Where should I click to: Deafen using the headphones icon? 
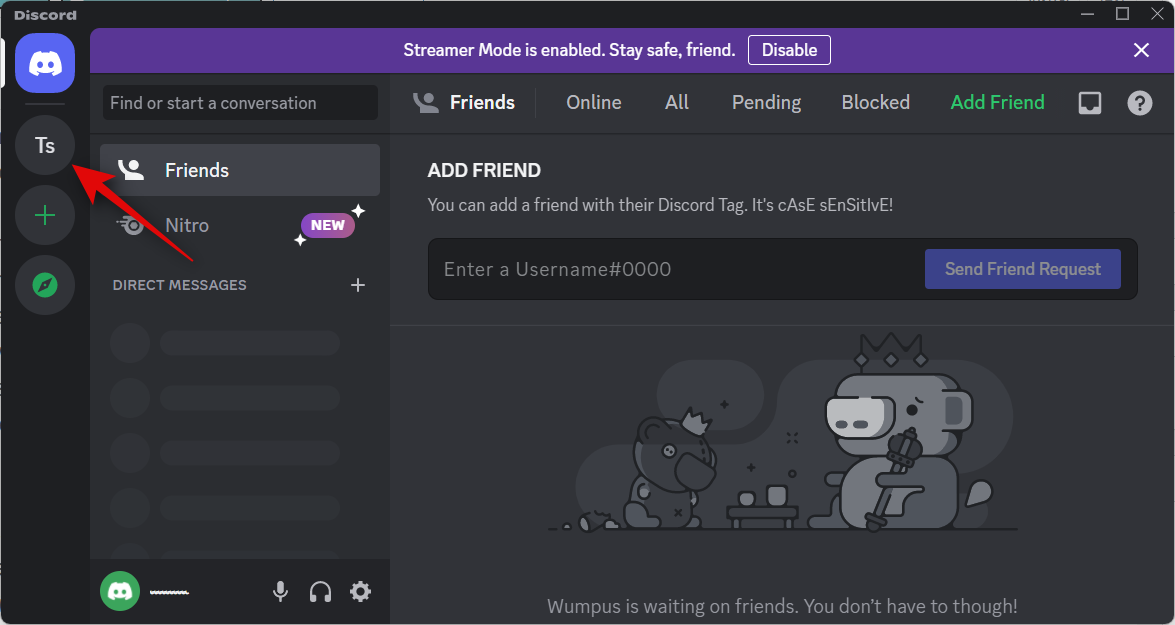click(320, 592)
